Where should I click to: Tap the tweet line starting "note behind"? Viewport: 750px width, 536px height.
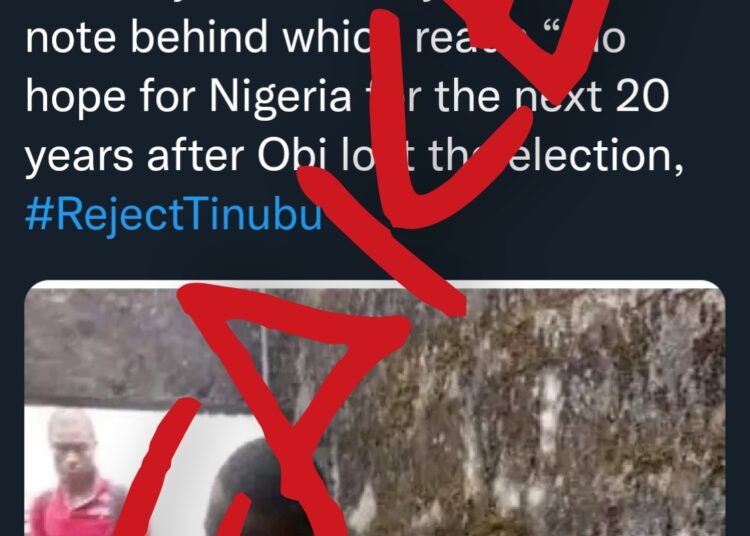pos(325,37)
